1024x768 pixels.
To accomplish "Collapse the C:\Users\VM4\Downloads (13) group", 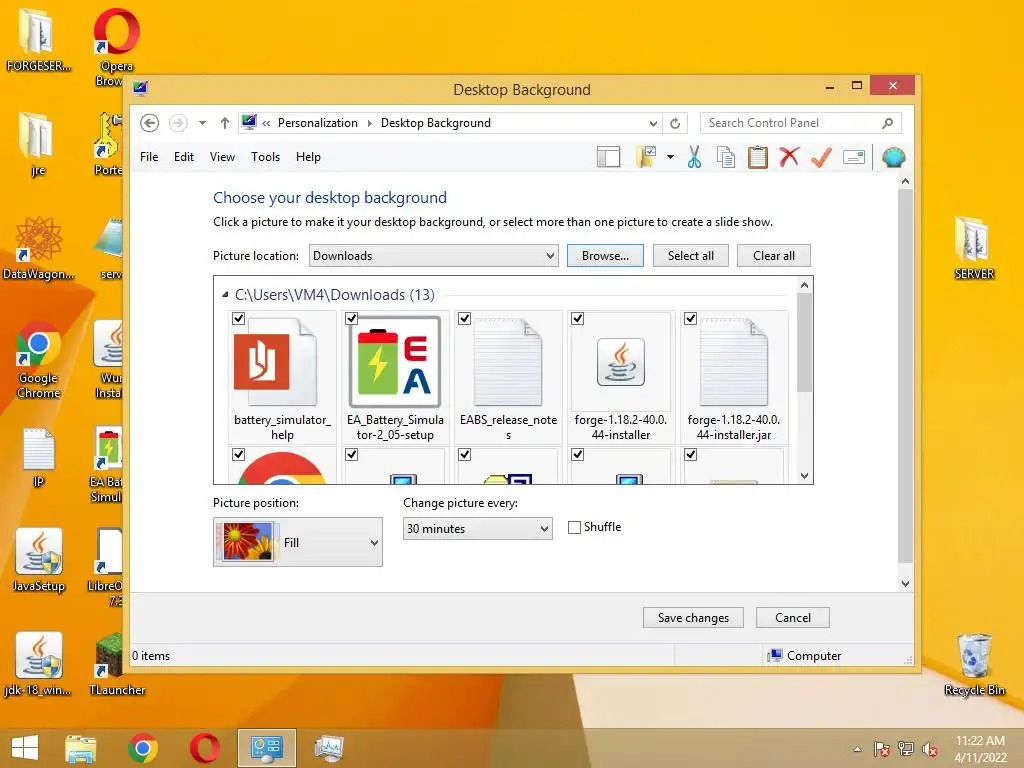I will click(x=225, y=295).
